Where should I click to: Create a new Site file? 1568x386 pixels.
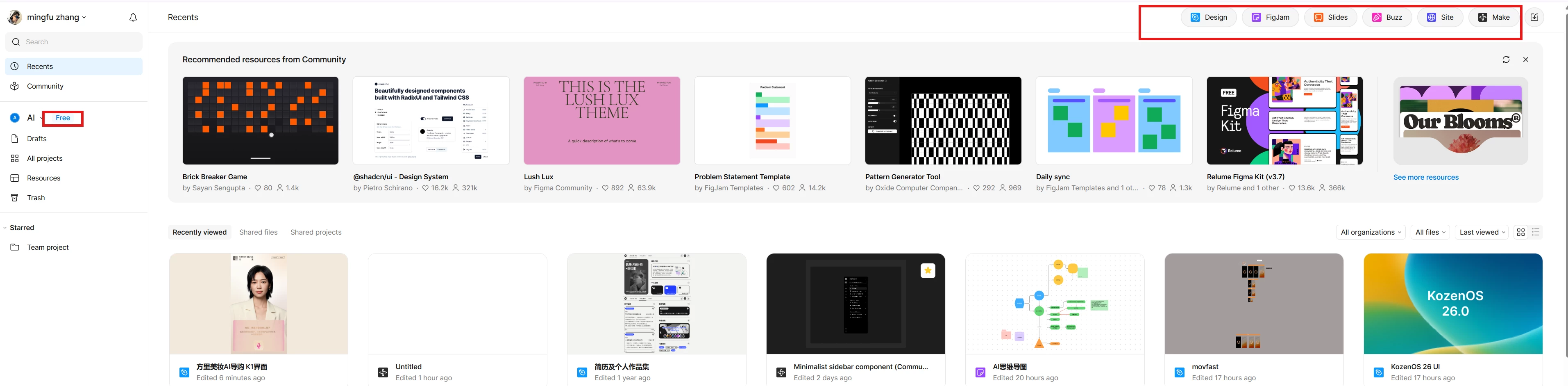(1440, 18)
